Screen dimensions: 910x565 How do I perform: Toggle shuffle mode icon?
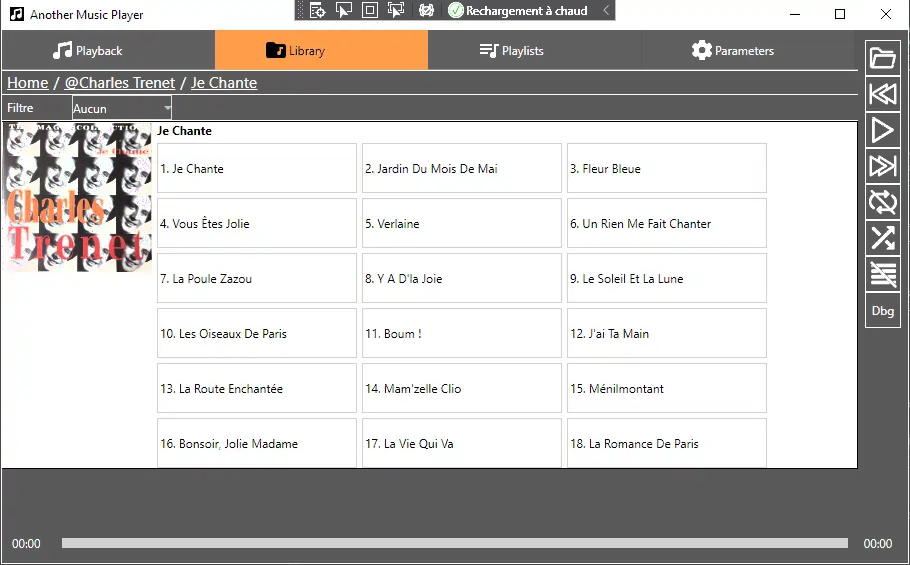point(882,238)
